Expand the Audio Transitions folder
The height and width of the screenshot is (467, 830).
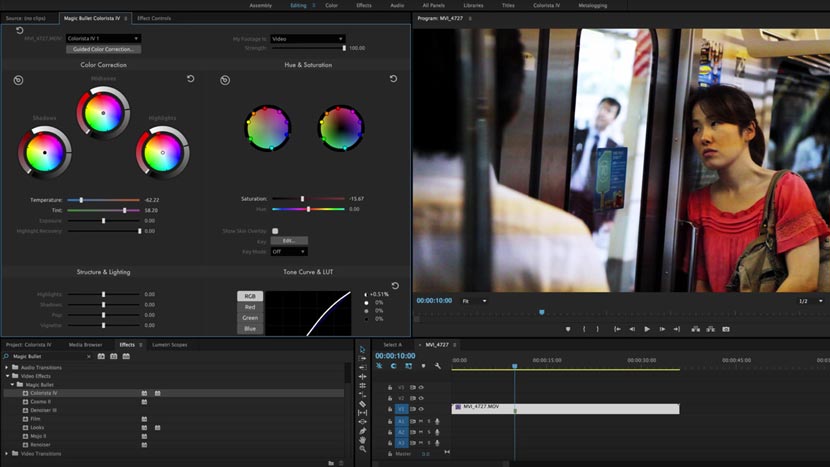coord(7,367)
